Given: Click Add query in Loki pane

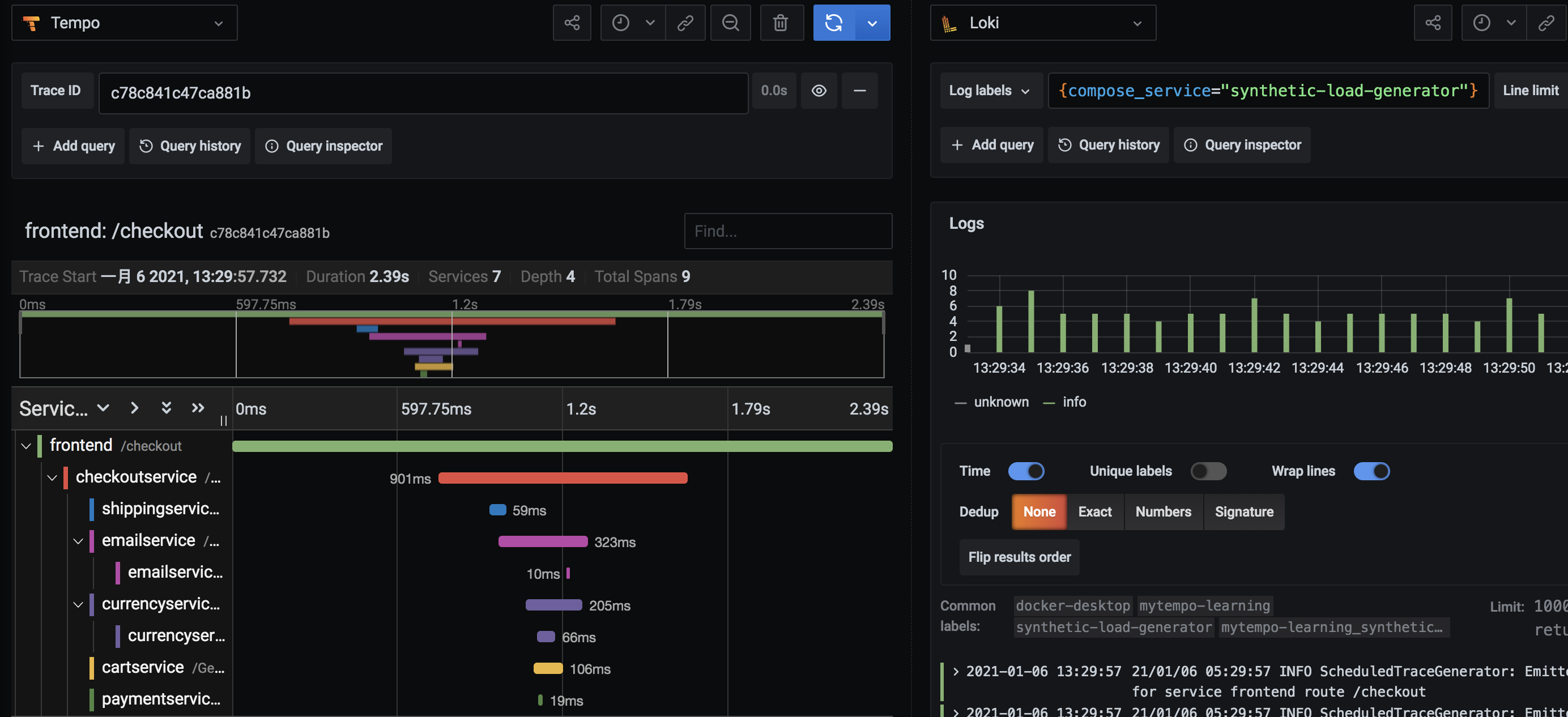Looking at the screenshot, I should (x=991, y=145).
